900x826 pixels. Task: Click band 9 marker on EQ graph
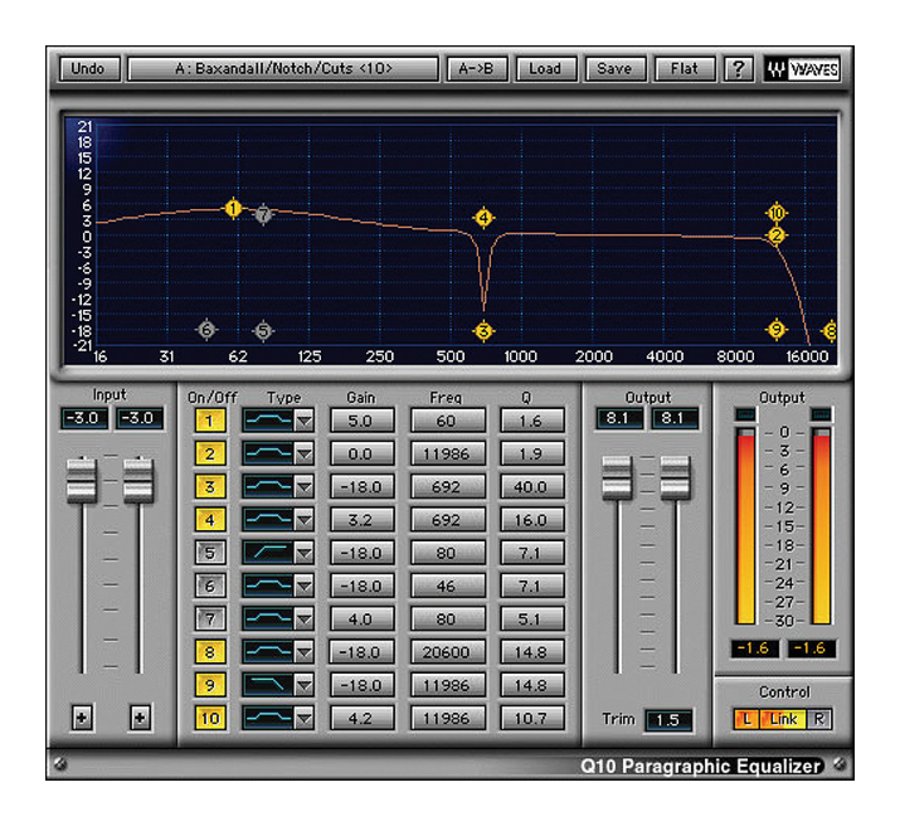click(776, 329)
